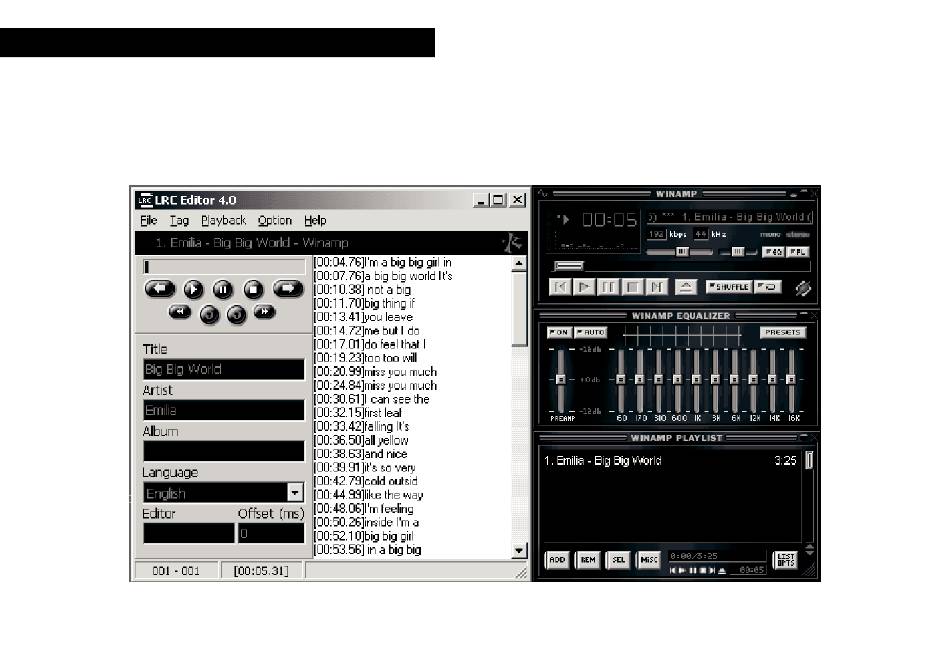The height and width of the screenshot is (650, 950).
Task: Open the Playback menu in LRC Editor
Action: 224,221
